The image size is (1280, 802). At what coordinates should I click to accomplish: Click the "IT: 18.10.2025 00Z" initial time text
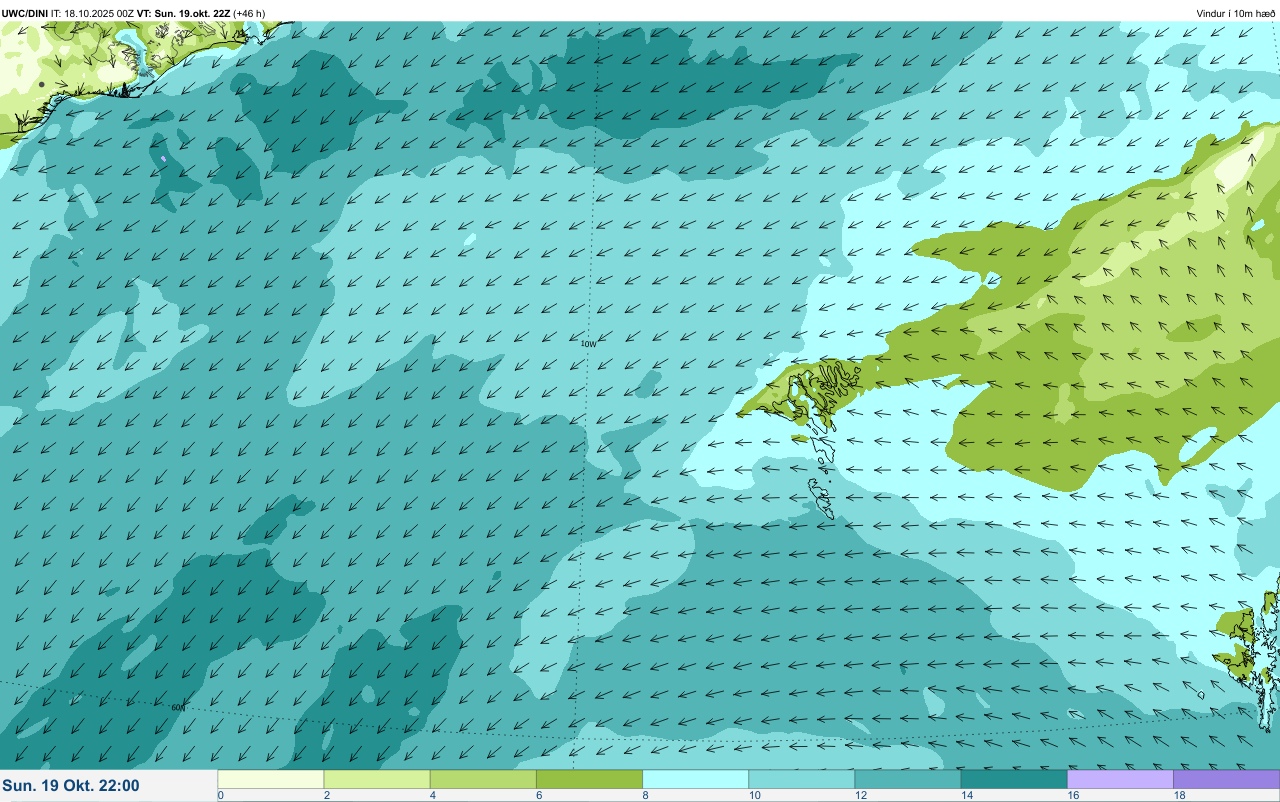point(93,13)
